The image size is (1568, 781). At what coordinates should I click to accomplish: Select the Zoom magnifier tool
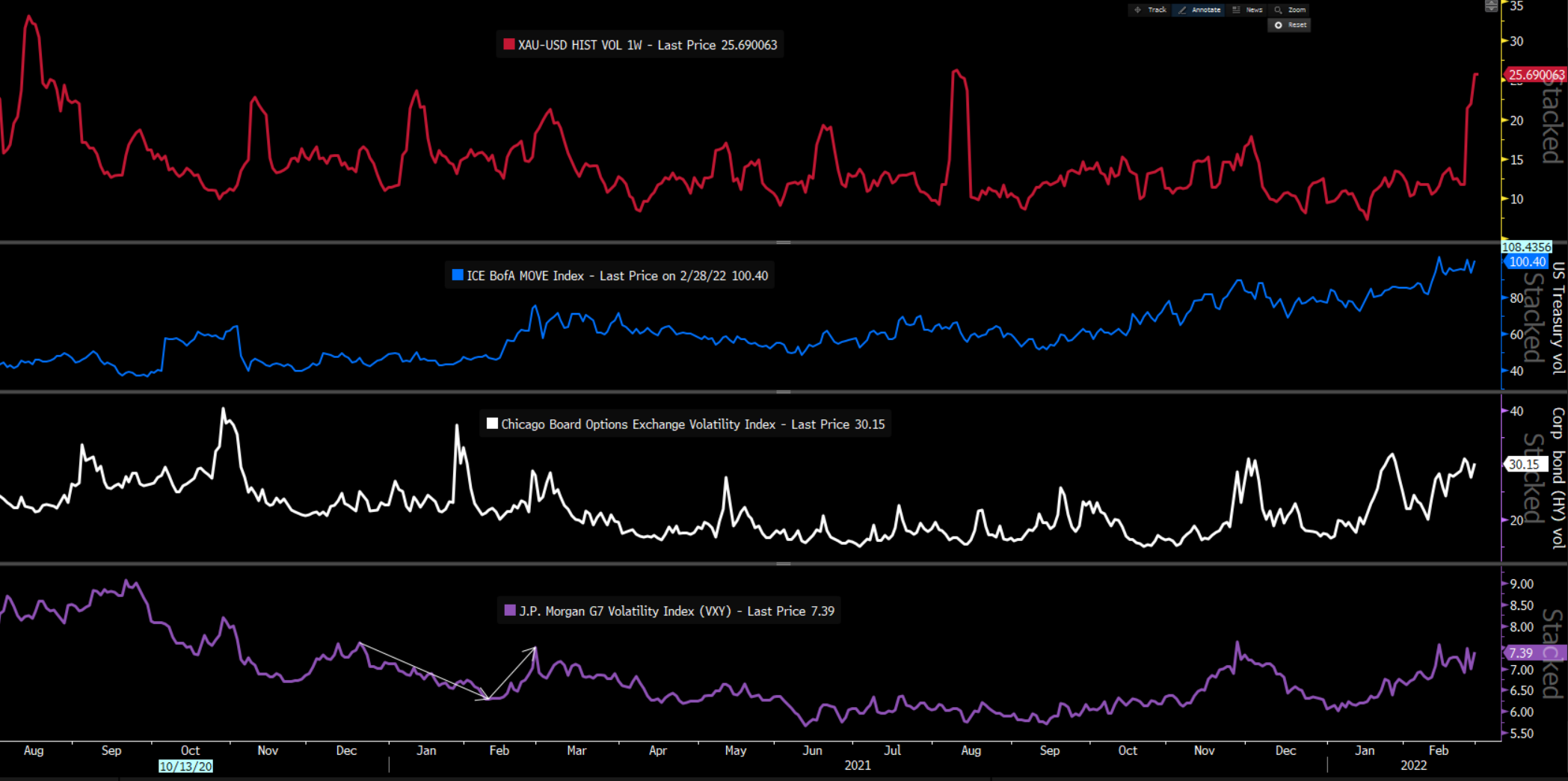[x=1290, y=10]
